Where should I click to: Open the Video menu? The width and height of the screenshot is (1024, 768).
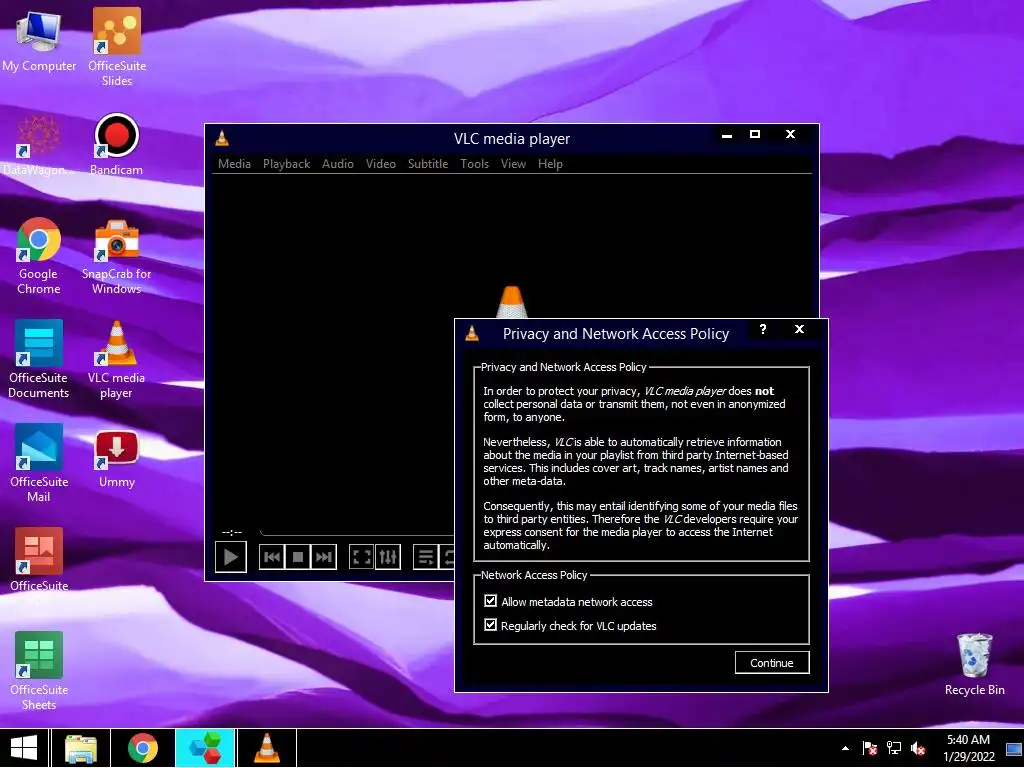pos(381,164)
